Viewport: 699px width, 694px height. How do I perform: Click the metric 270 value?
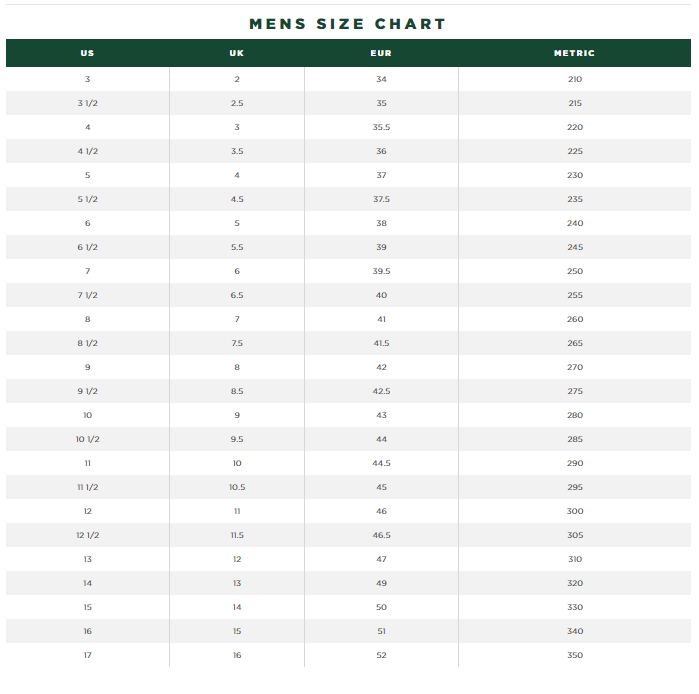click(574, 367)
